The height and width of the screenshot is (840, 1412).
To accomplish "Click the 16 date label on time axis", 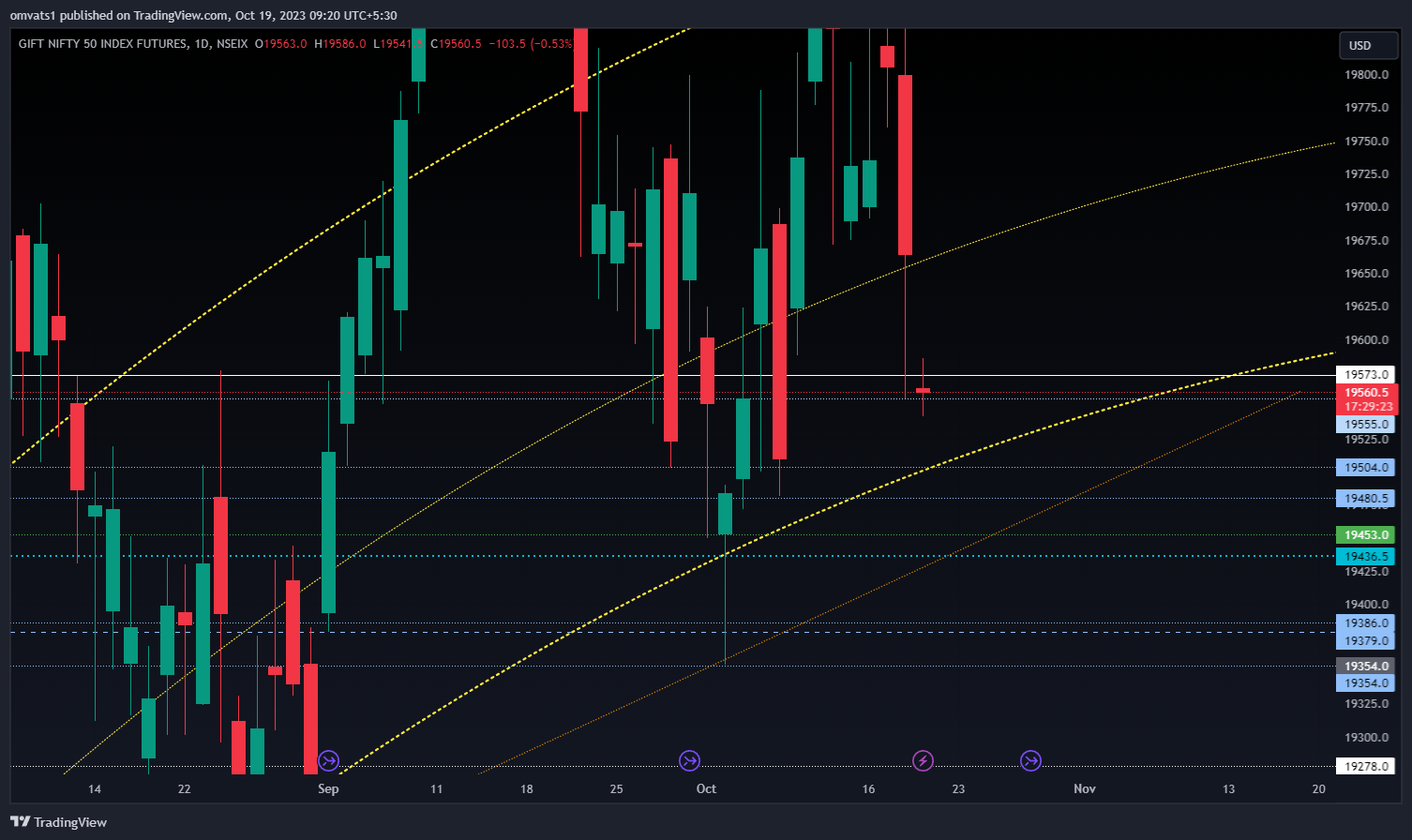I will click(869, 789).
